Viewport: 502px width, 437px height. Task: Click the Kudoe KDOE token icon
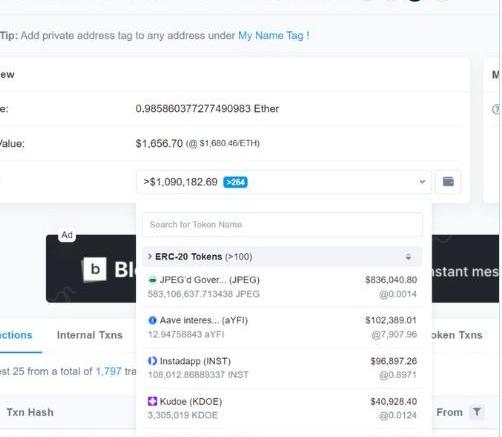point(152,401)
